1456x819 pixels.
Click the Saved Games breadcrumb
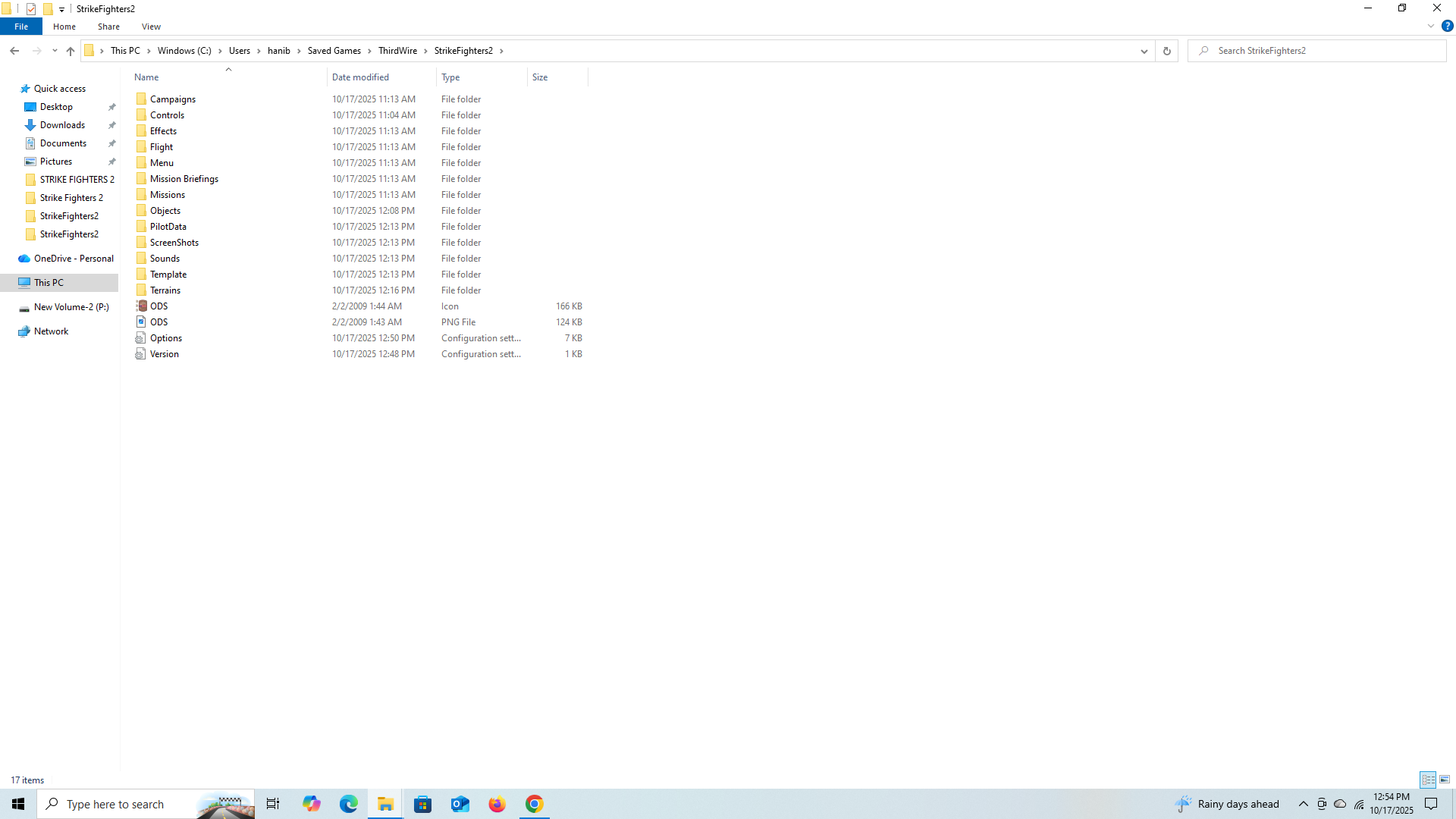pos(334,51)
